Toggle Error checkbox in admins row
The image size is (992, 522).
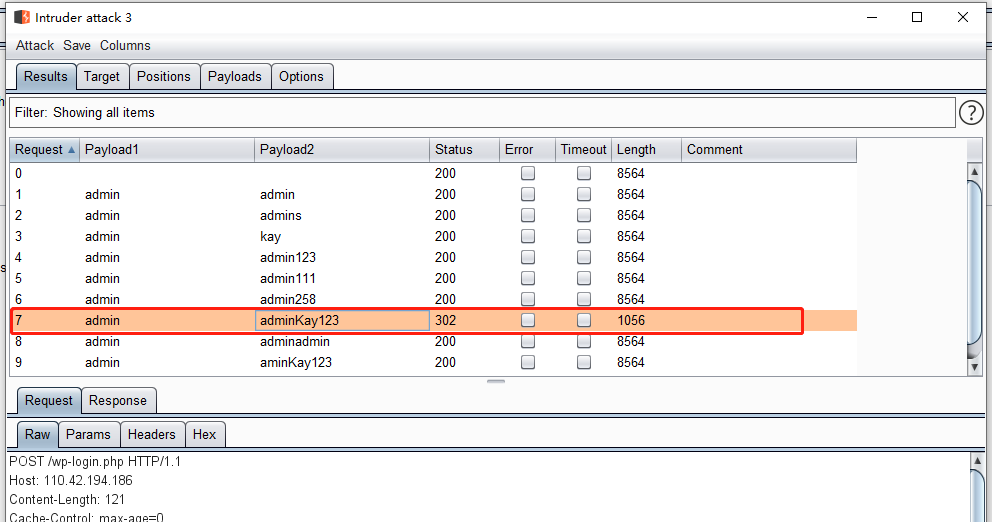point(528,215)
